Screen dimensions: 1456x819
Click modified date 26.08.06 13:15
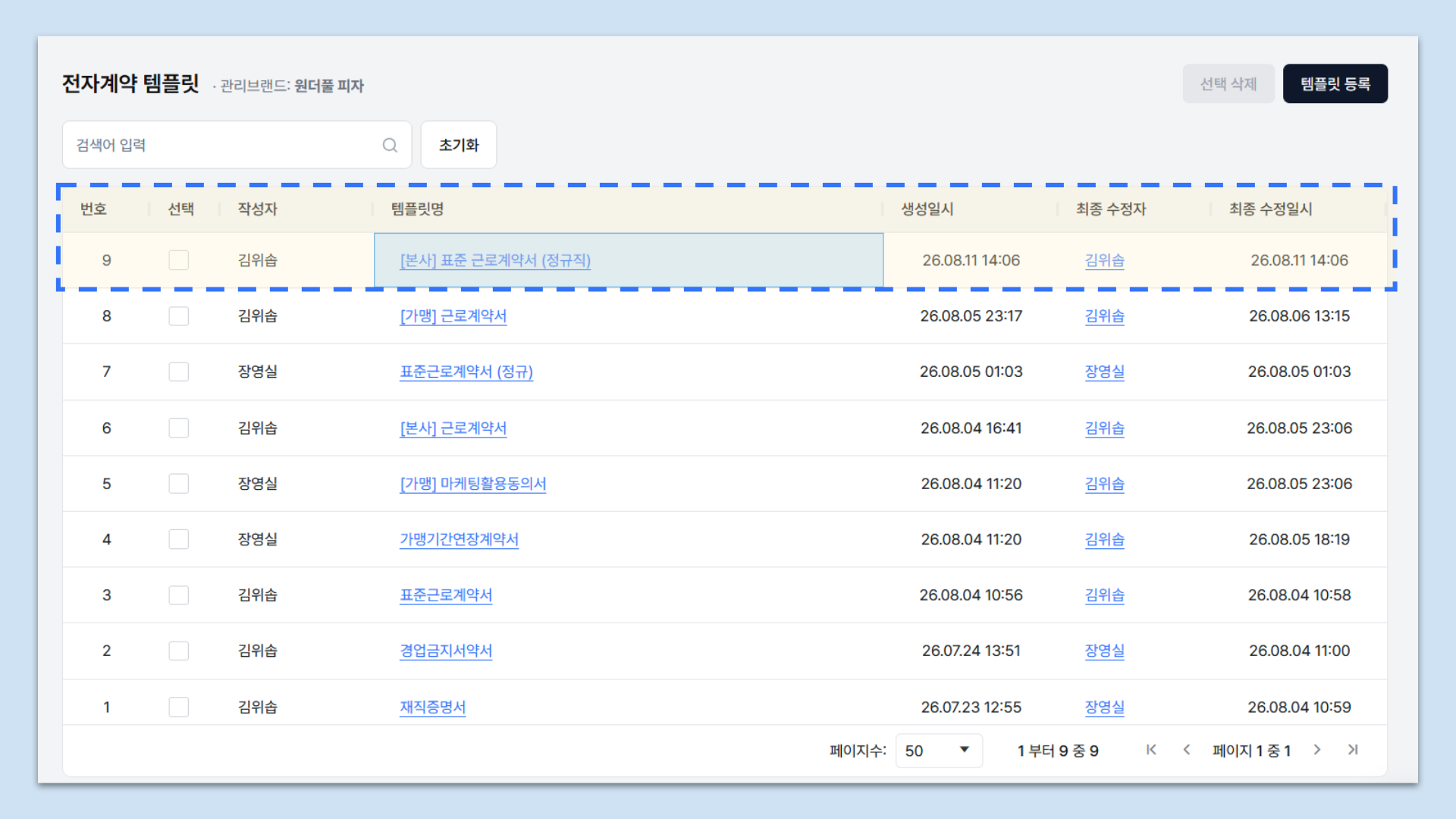click(1300, 316)
